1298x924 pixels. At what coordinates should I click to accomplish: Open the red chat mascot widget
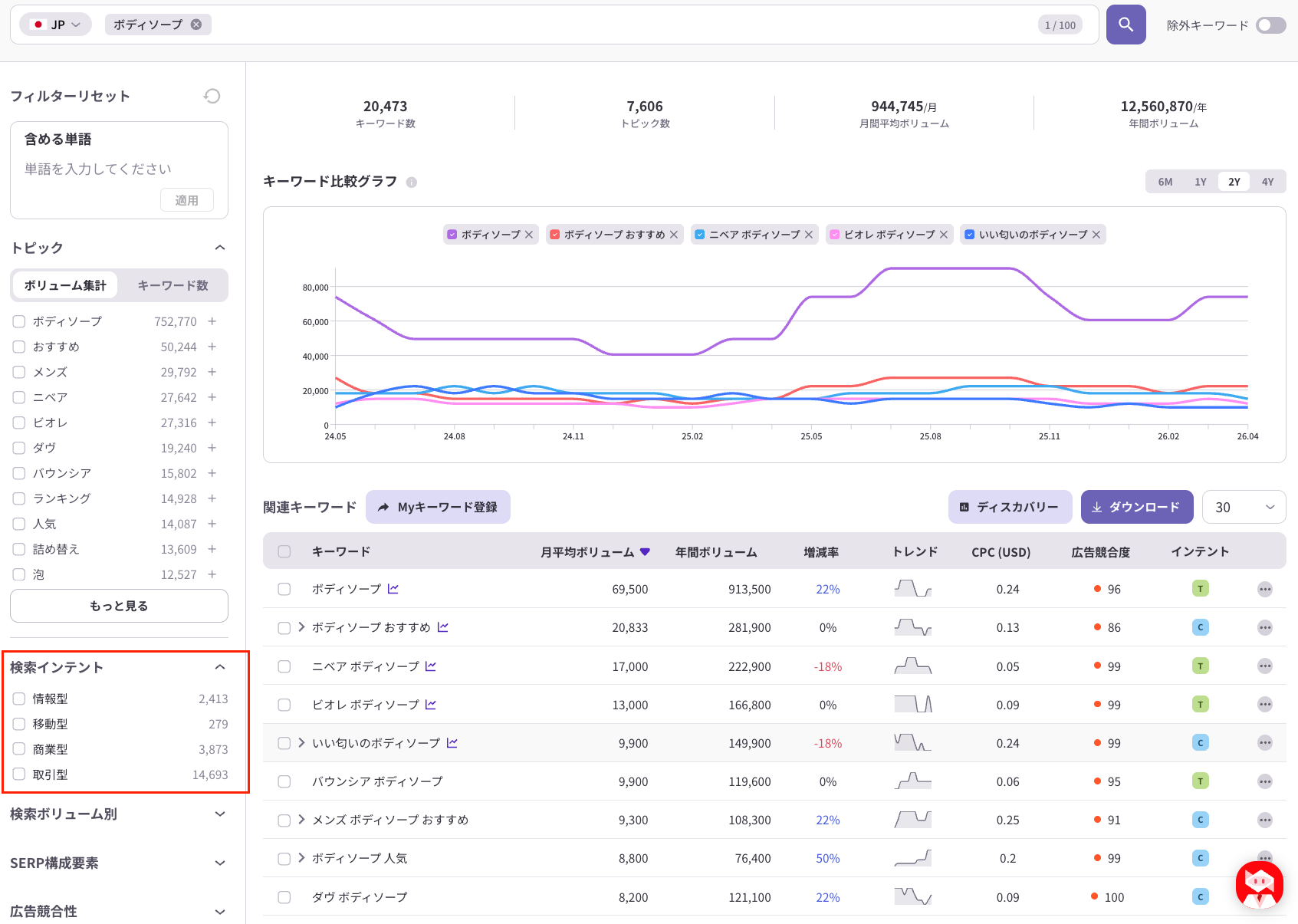point(1260,884)
